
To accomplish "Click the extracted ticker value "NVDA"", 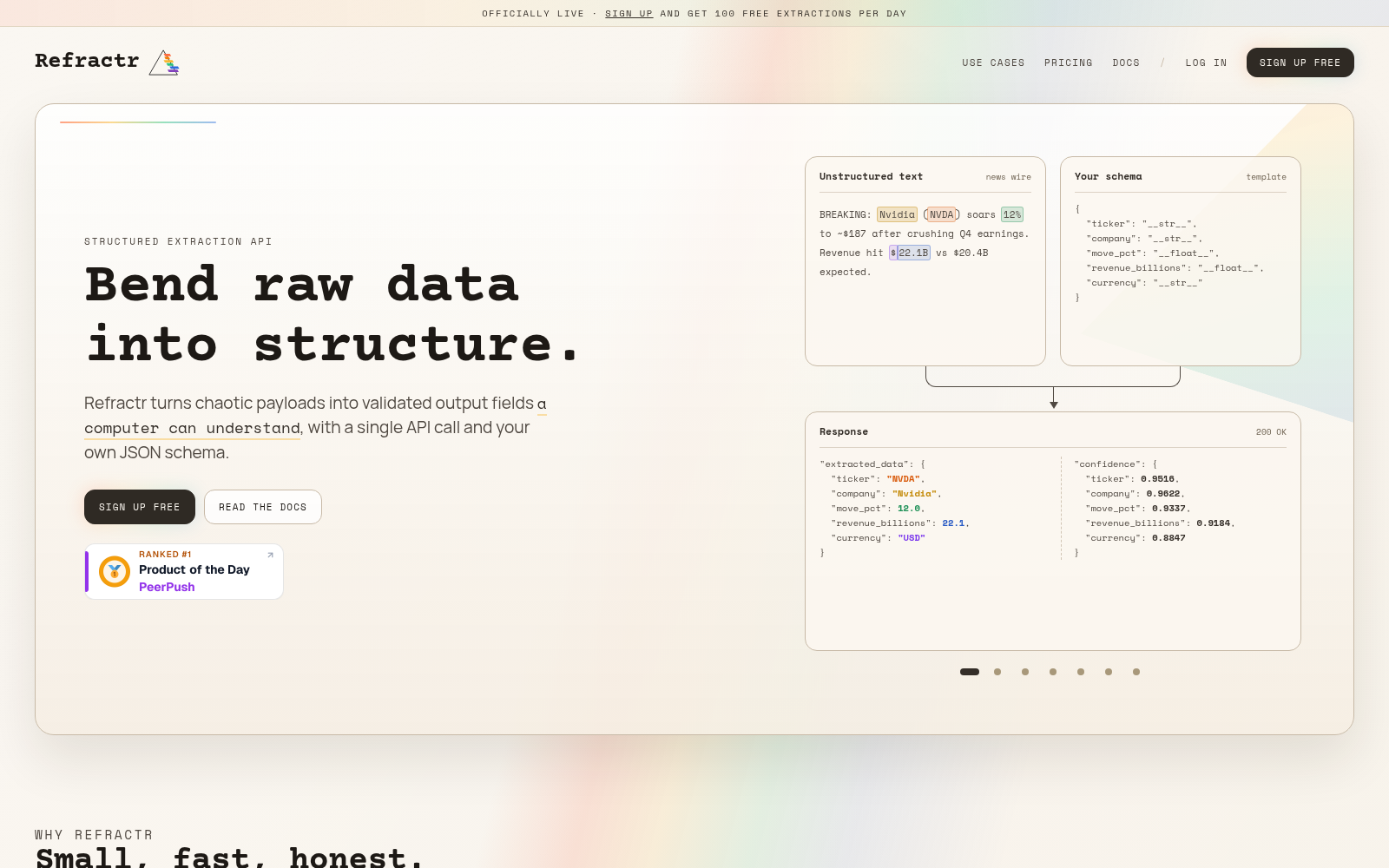I will 904,479.
